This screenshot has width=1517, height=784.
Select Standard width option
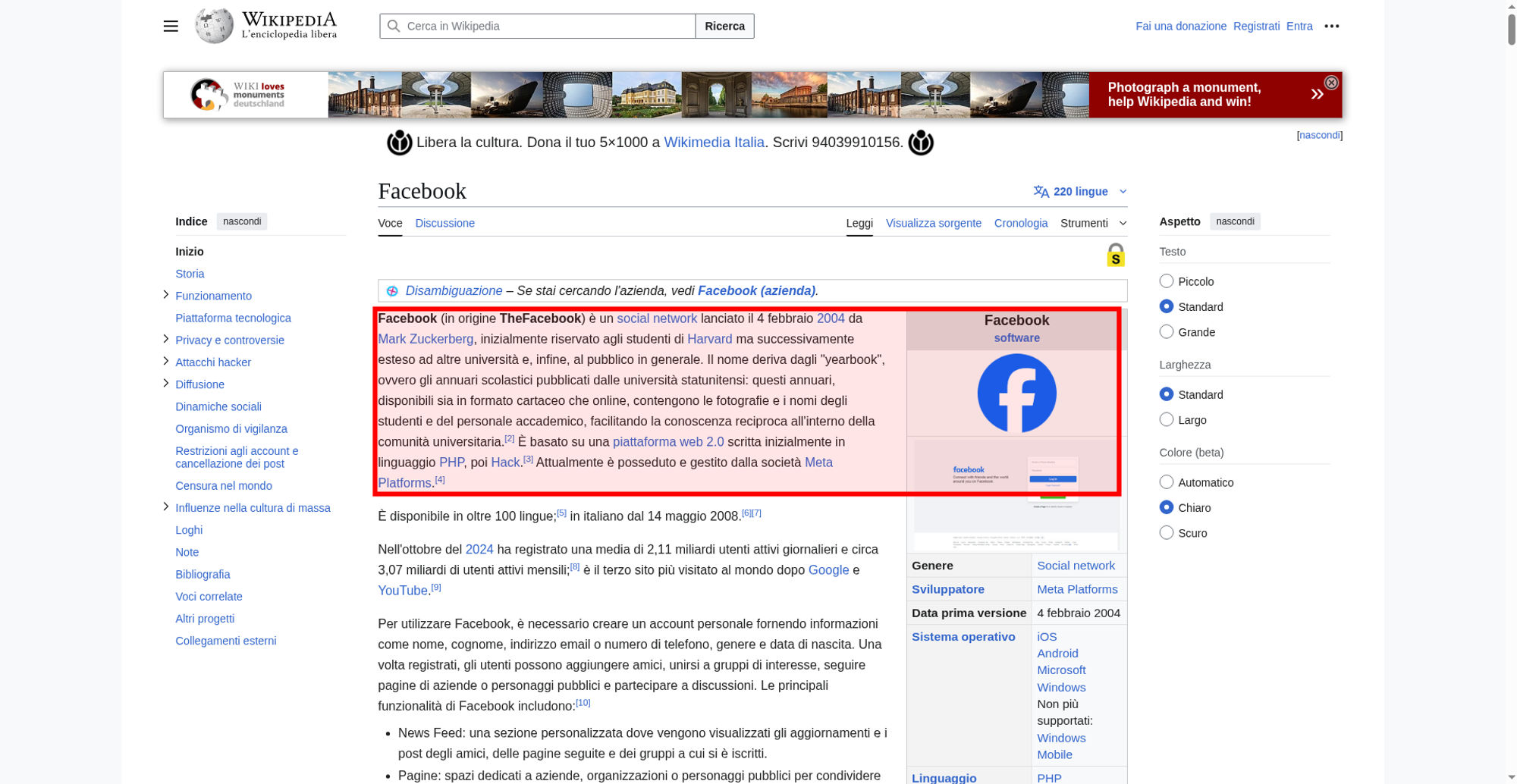coord(1167,394)
